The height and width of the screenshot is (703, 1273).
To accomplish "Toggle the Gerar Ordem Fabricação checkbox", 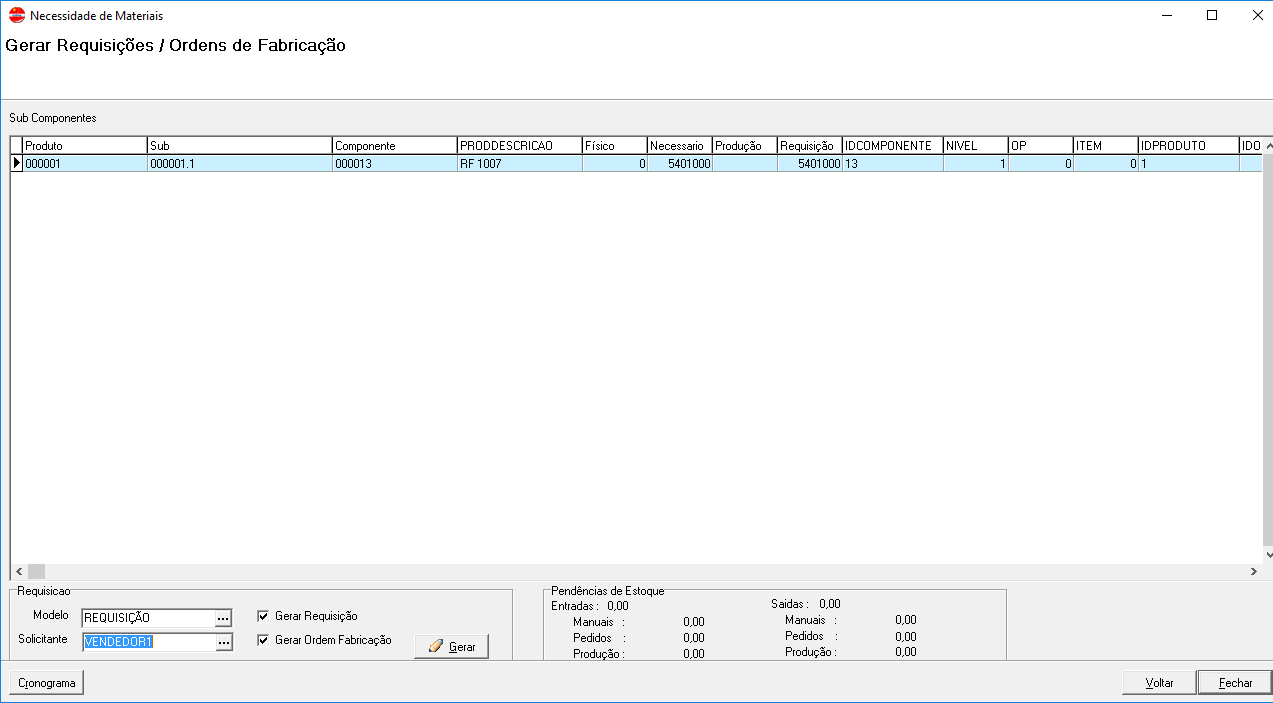I will coord(264,640).
